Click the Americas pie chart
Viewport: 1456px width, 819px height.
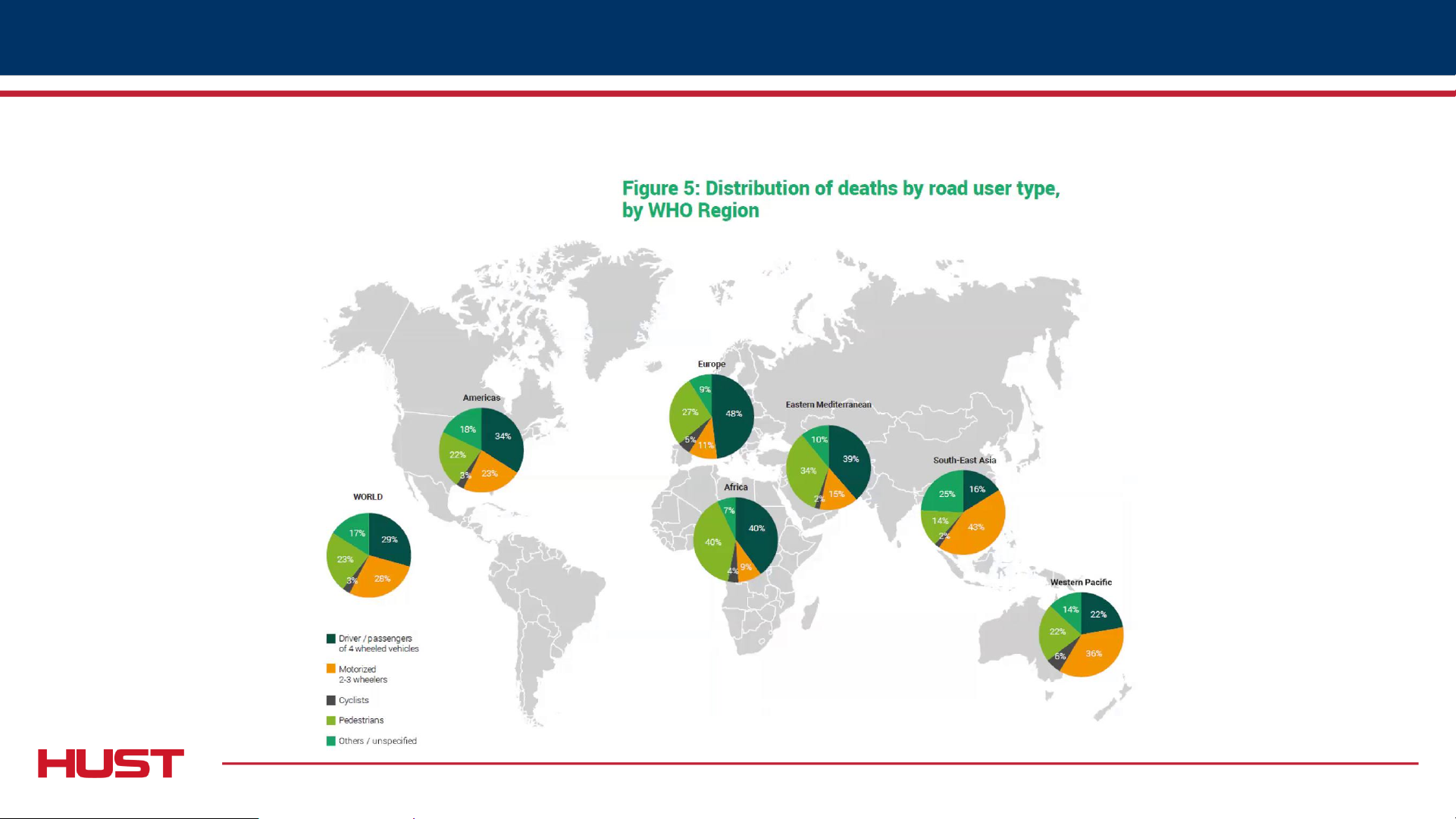[x=481, y=450]
